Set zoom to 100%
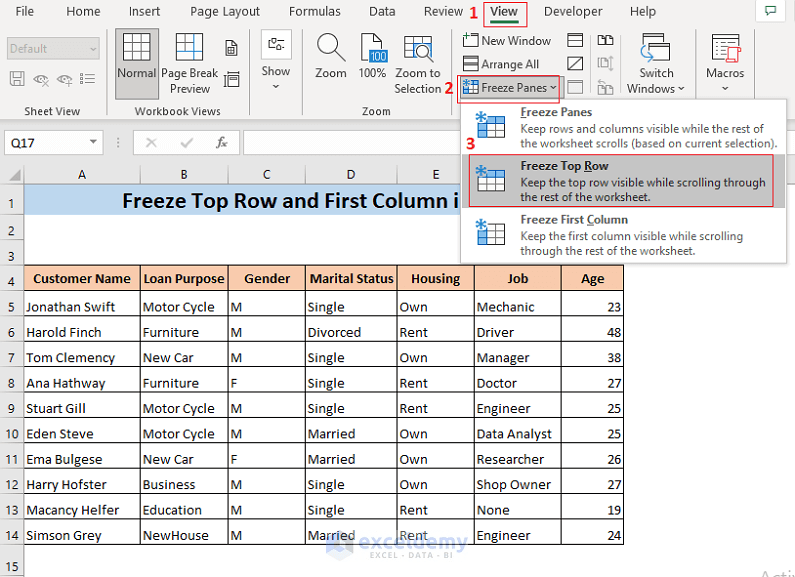 (x=372, y=56)
